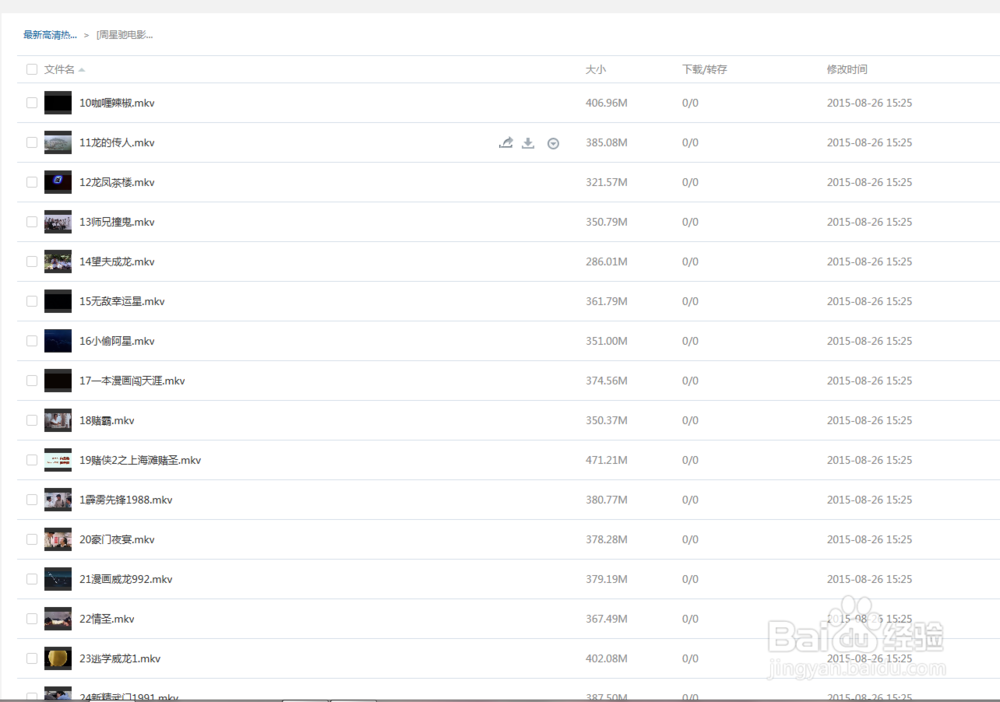Image resolution: width=1000 pixels, height=702 pixels.
Task: Click thumbnail of 20豪门夜宴.mkv
Action: 58,539
